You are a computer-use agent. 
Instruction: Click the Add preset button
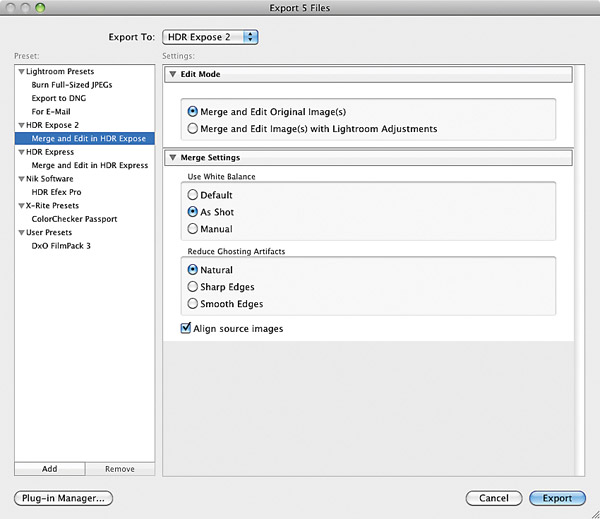[x=50, y=469]
